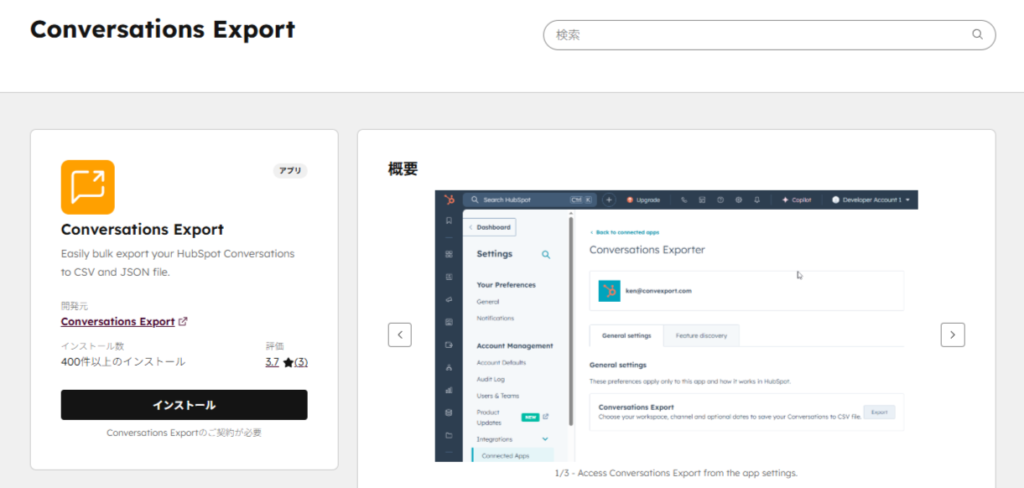
Task: Show the previous overview screenshot with the left arrow
Action: pyautogui.click(x=400, y=334)
